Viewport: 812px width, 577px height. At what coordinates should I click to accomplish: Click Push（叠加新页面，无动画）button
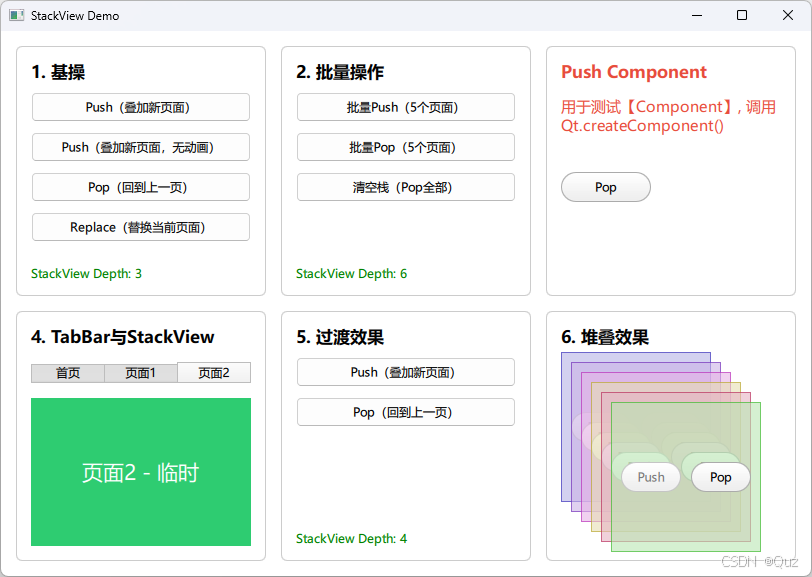click(141, 147)
